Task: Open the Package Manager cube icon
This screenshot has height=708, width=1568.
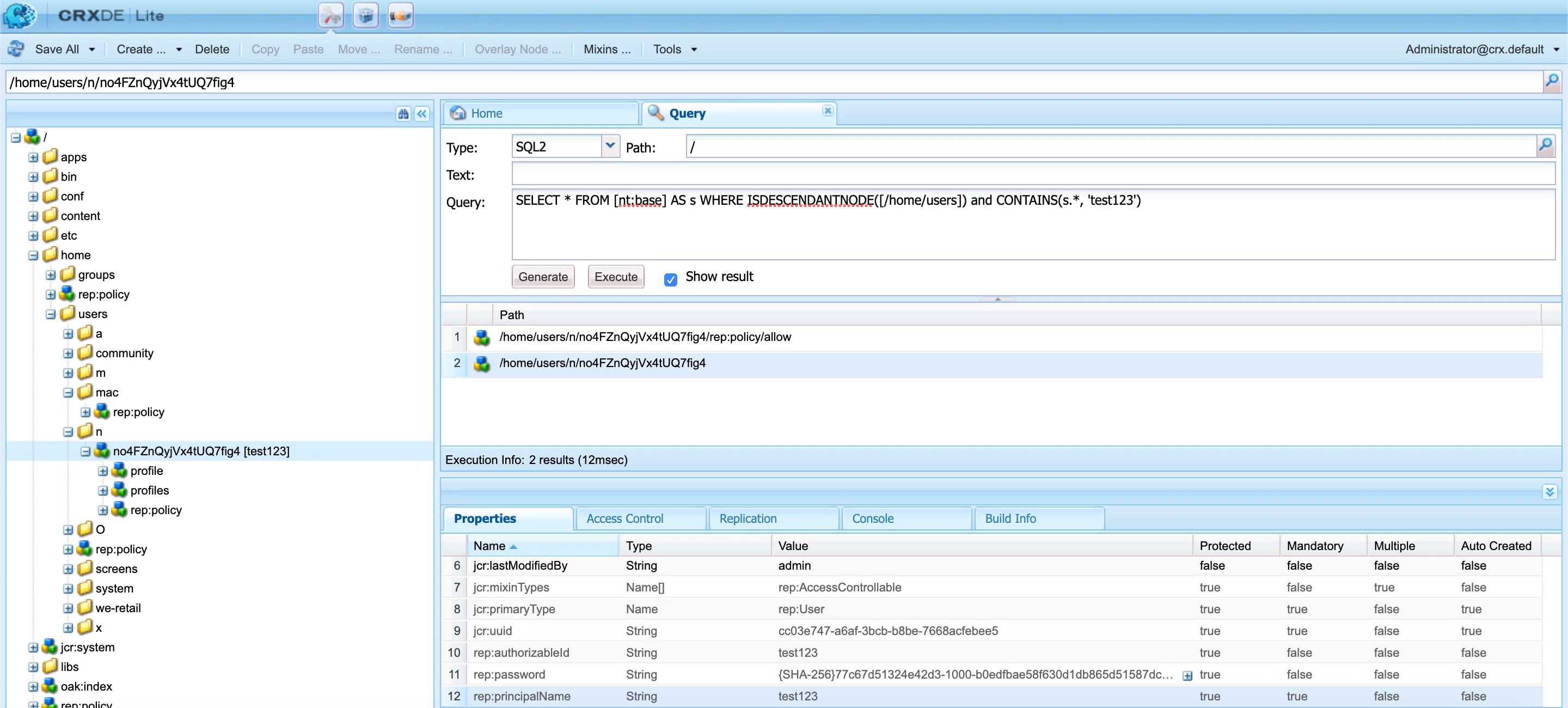Action: [x=365, y=16]
